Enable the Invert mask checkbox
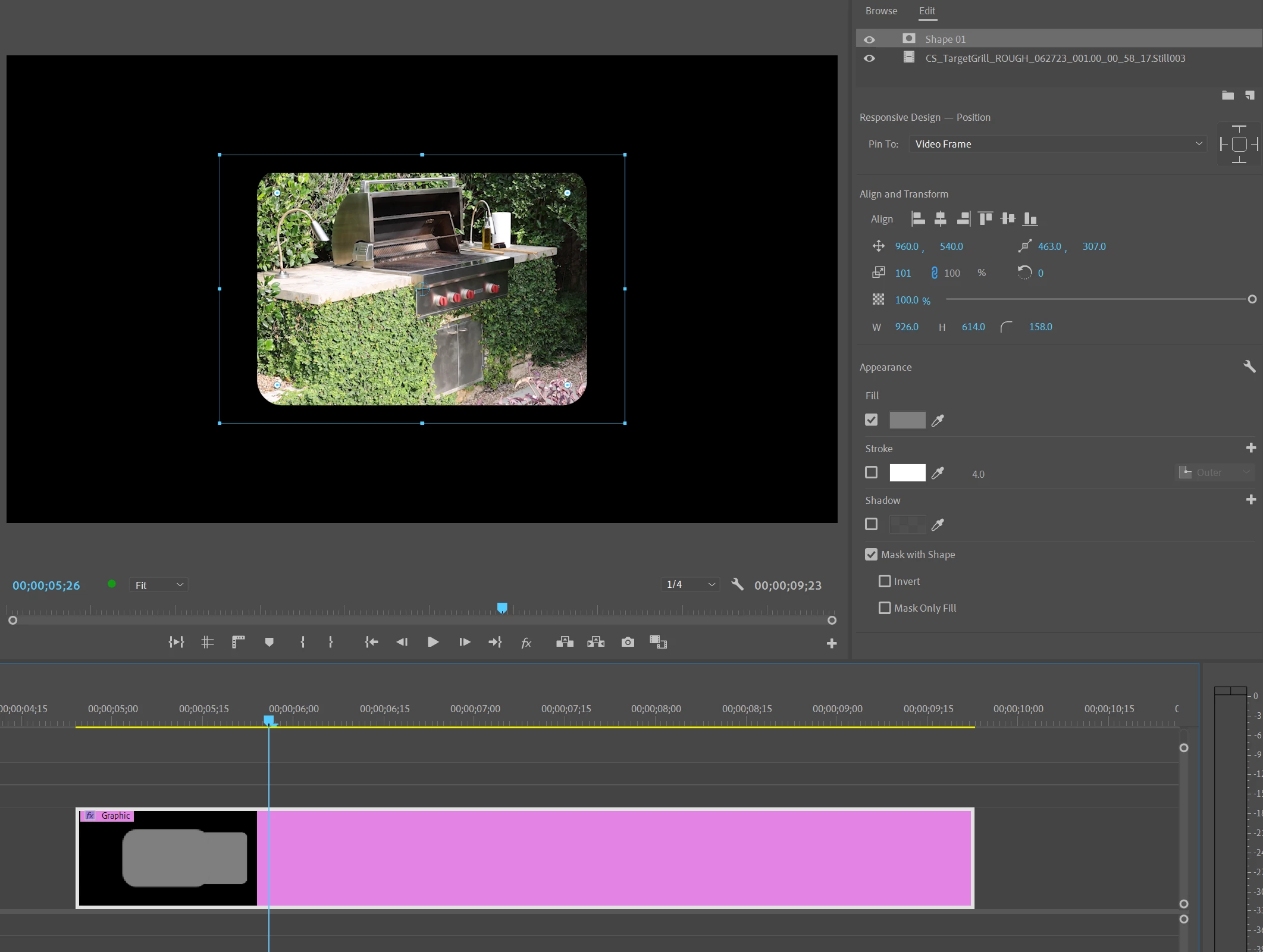The width and height of the screenshot is (1263, 952). click(885, 581)
